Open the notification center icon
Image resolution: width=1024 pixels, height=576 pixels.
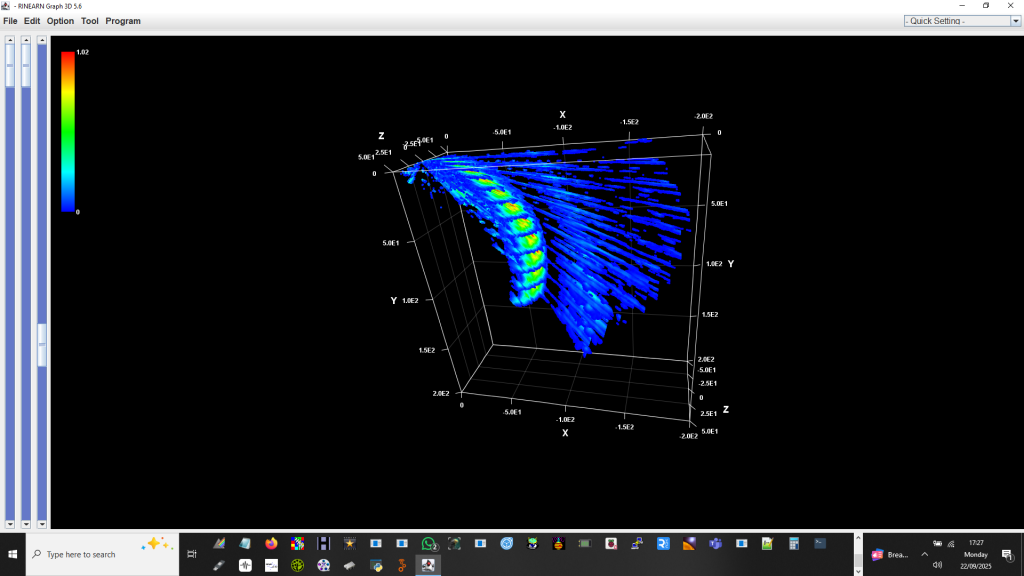click(1007, 554)
